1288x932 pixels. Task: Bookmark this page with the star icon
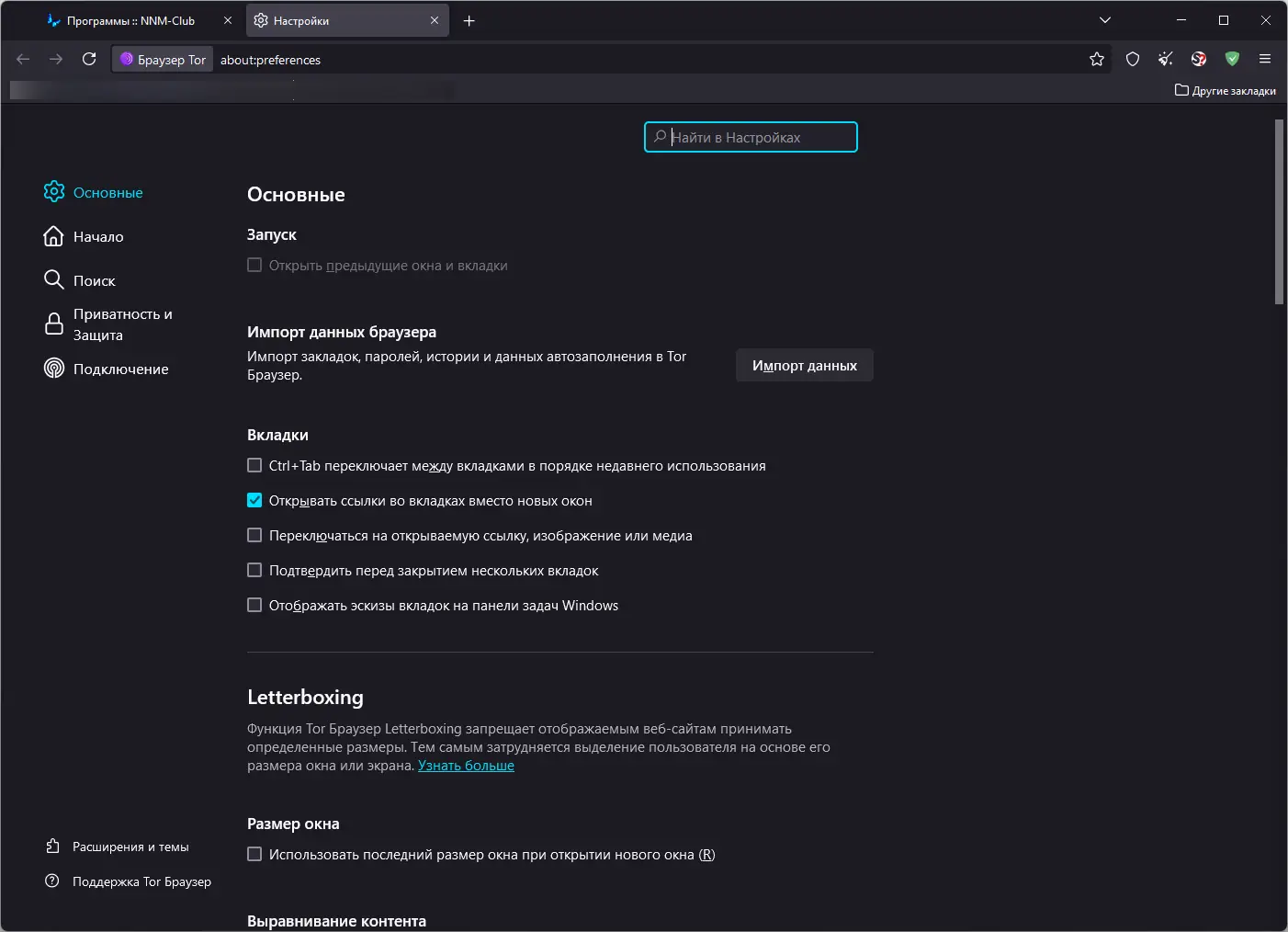[1097, 60]
